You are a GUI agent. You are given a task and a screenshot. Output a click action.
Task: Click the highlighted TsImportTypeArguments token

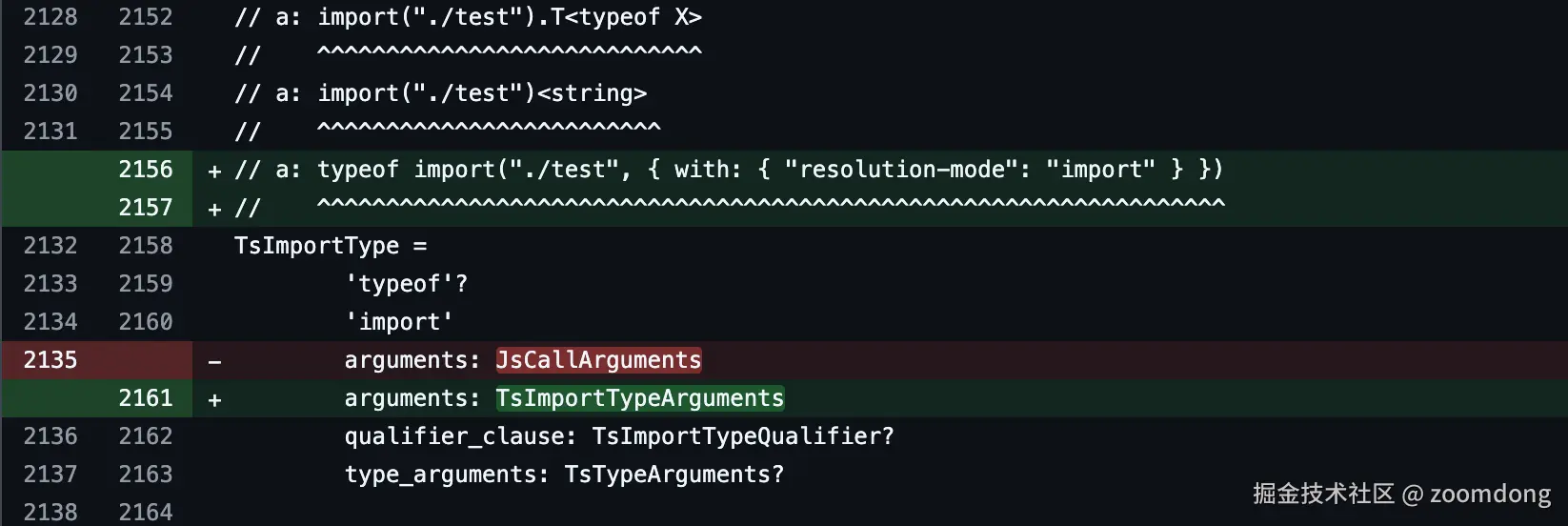[x=639, y=398]
